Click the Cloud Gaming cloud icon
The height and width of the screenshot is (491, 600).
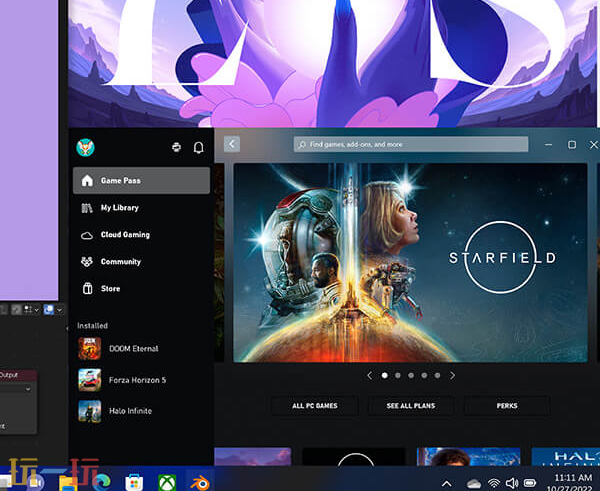coord(87,235)
